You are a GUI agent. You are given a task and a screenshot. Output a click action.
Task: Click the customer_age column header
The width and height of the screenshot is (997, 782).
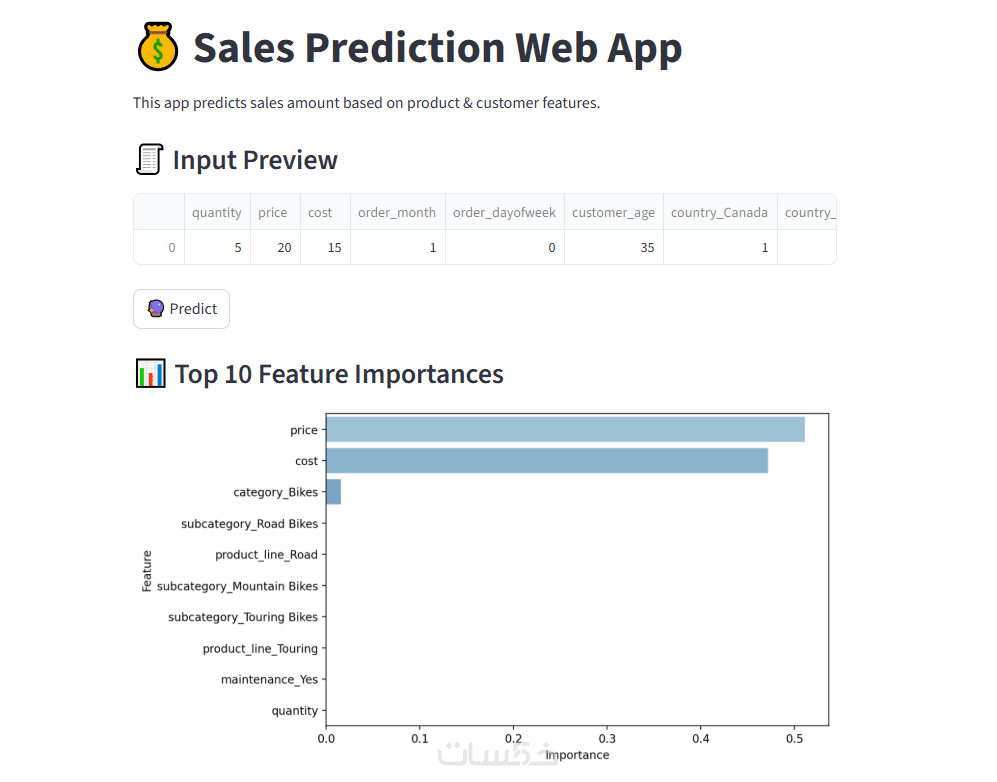613,212
